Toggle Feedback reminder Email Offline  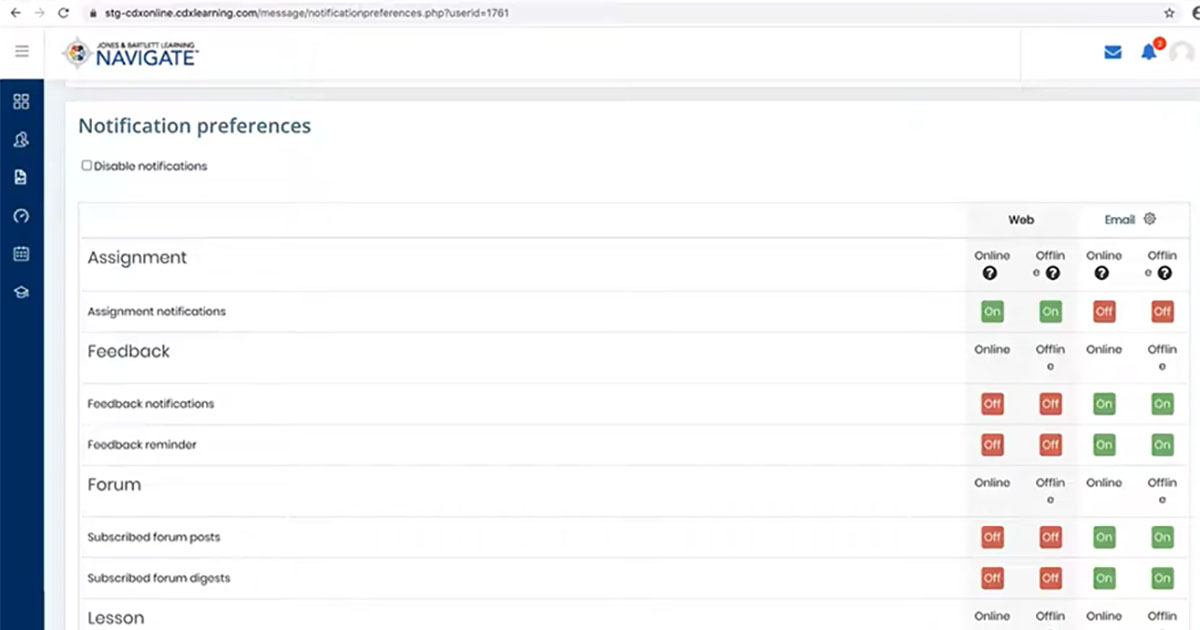click(x=1162, y=445)
